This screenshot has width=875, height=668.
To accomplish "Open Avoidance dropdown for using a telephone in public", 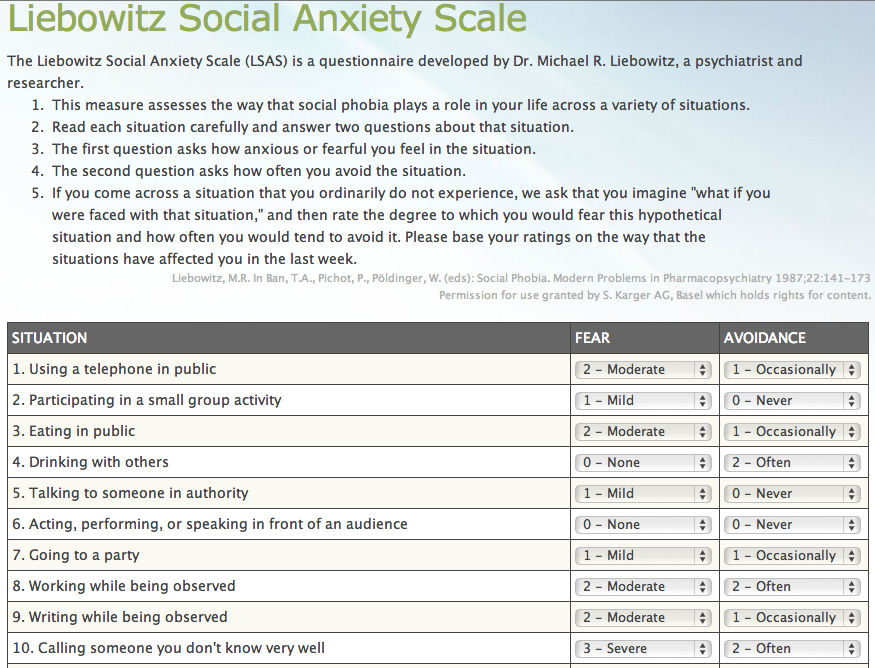I will point(792,369).
